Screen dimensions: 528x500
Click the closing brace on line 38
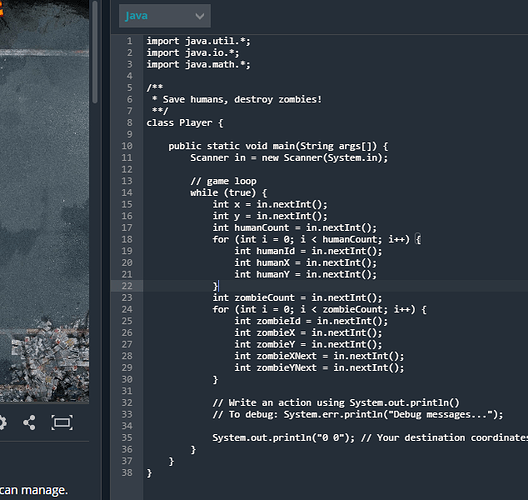point(149,473)
